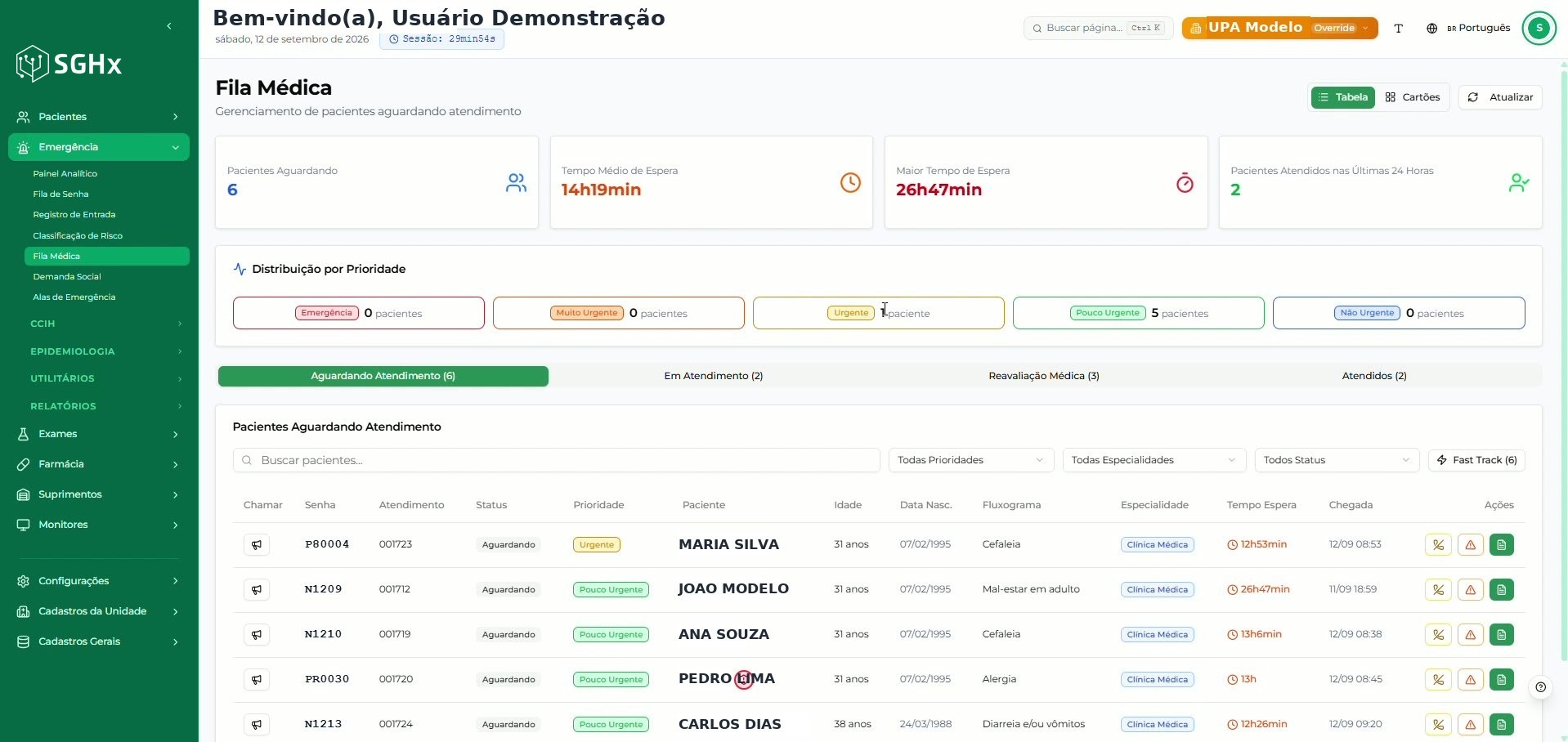Click the font size T icon in header
Viewport: 1568px width, 742px height.
(x=1398, y=29)
